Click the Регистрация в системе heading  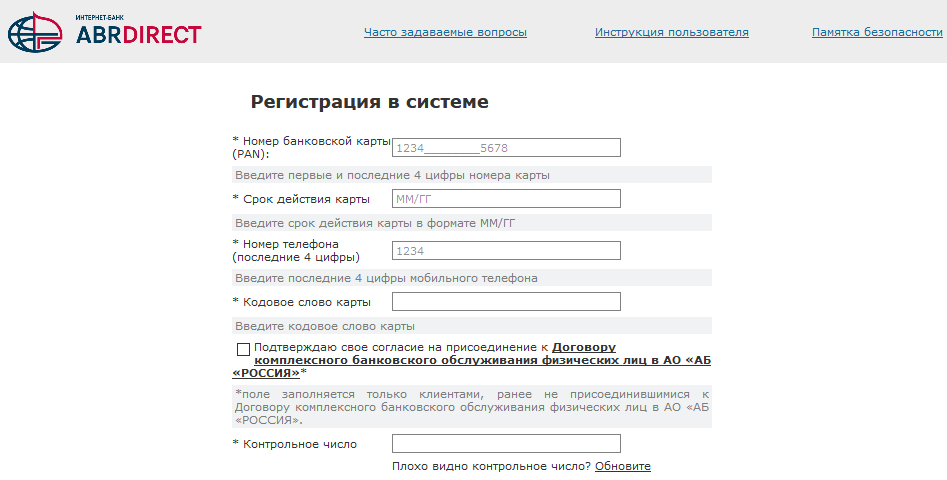(369, 102)
